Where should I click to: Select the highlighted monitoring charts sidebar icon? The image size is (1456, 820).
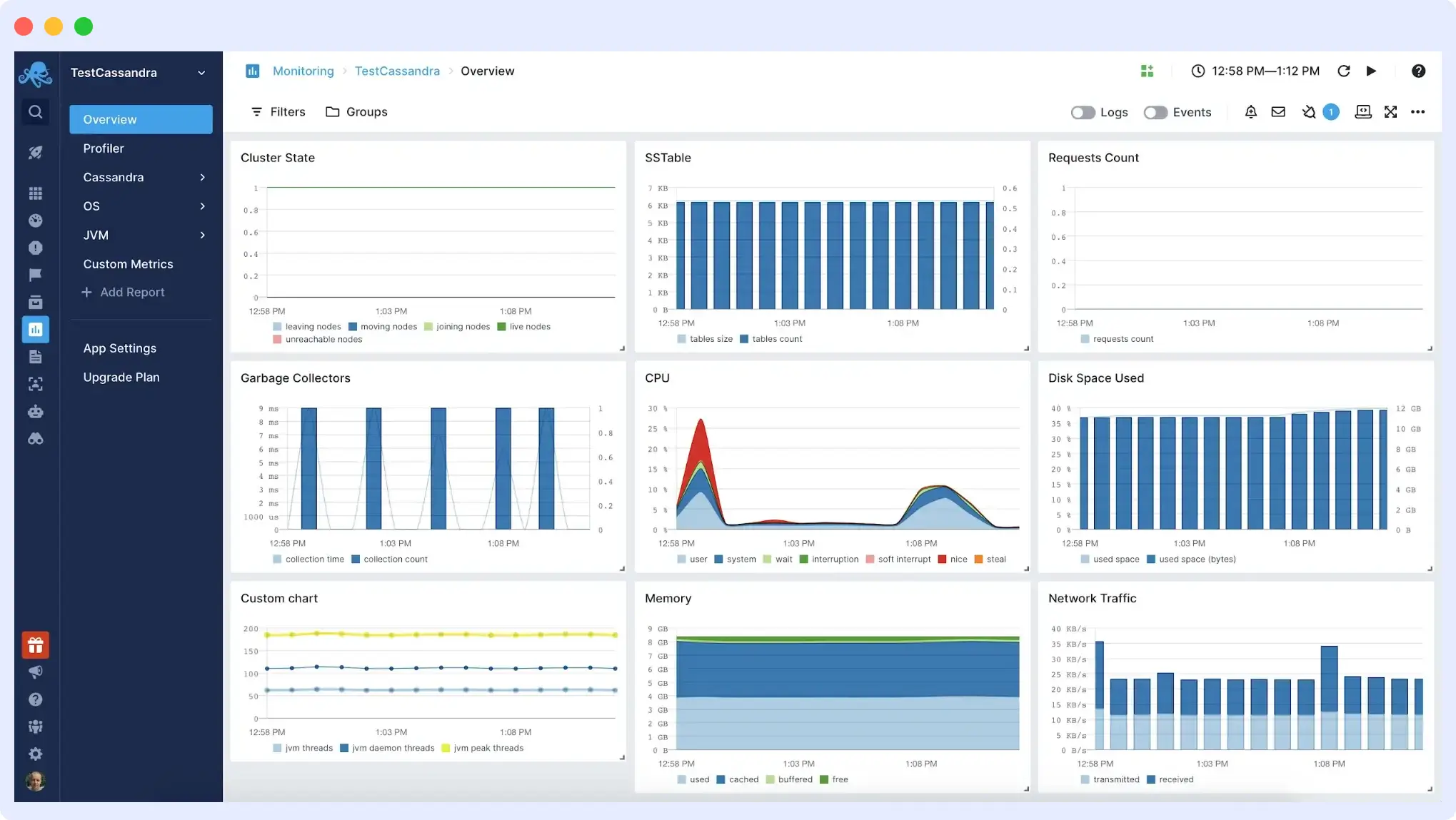[36, 329]
